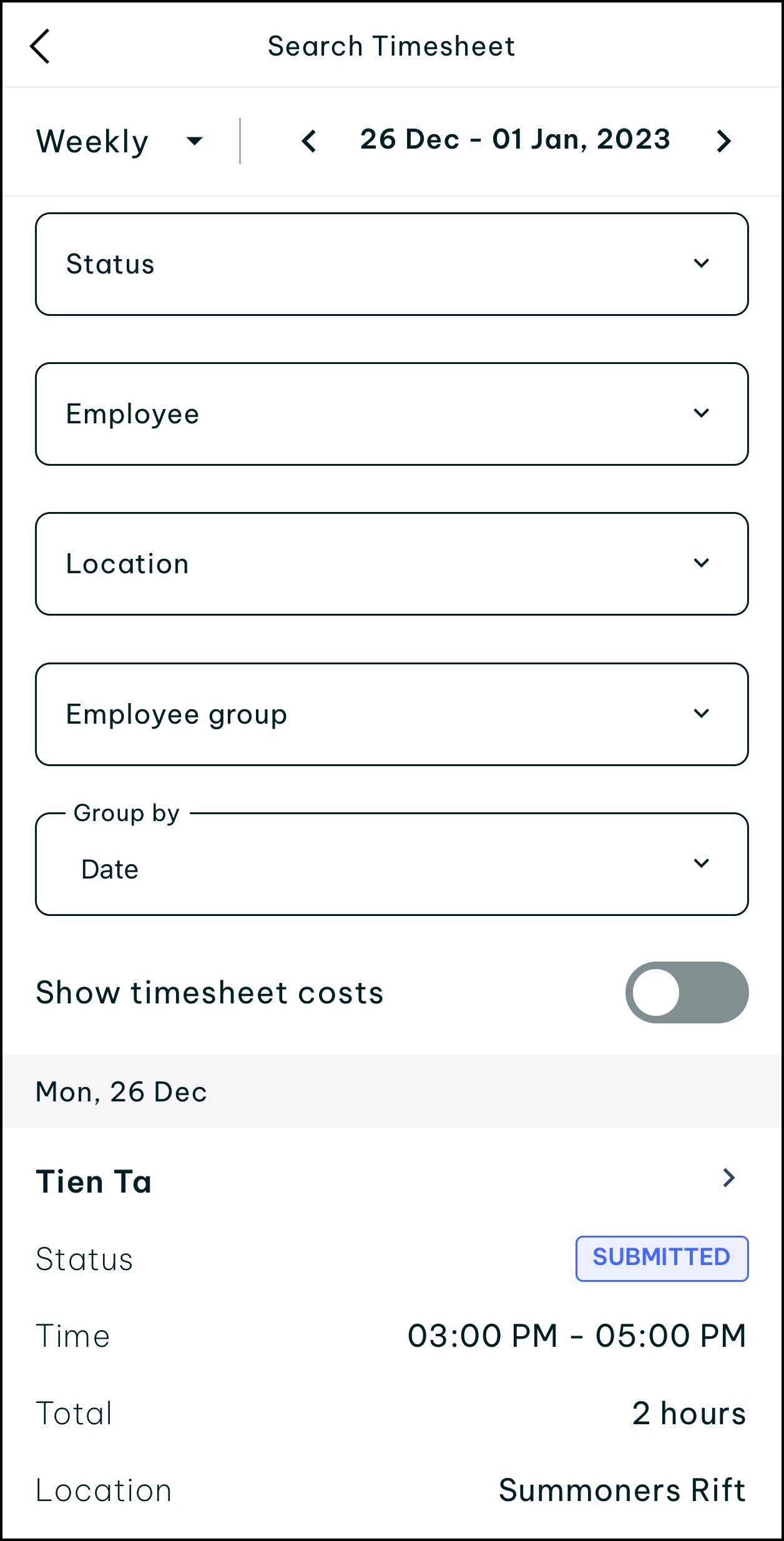Image resolution: width=784 pixels, height=1541 pixels.
Task: Select the 26 Dec - 01 Jan date range
Action: 515,140
